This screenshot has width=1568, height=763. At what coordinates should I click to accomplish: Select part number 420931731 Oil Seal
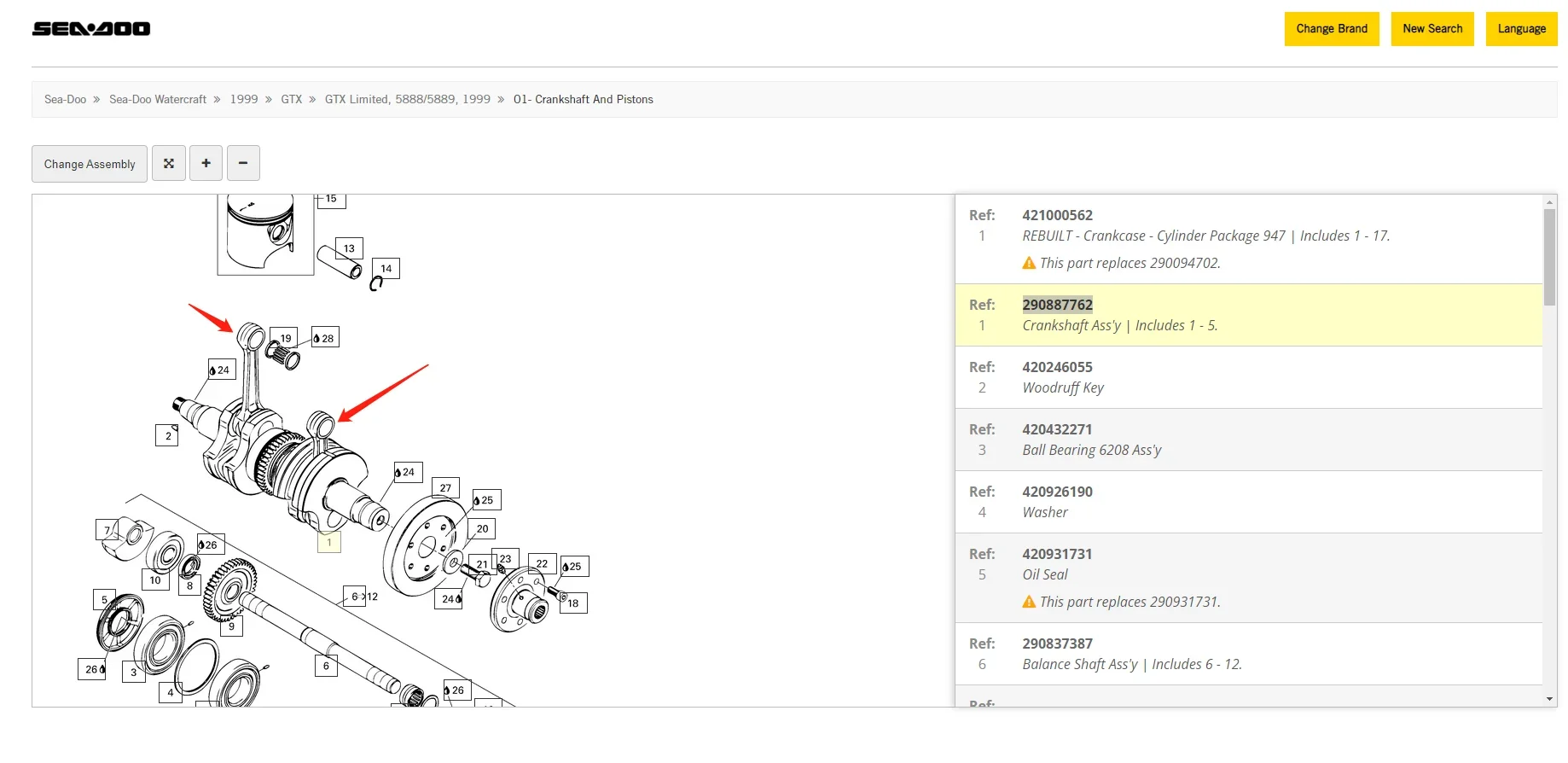click(x=1057, y=554)
